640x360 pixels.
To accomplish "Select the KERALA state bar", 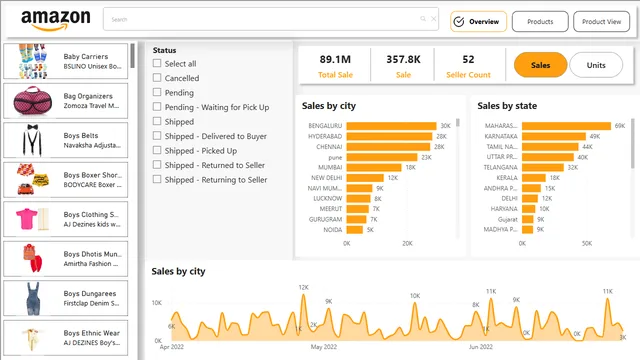I will click(x=534, y=178).
